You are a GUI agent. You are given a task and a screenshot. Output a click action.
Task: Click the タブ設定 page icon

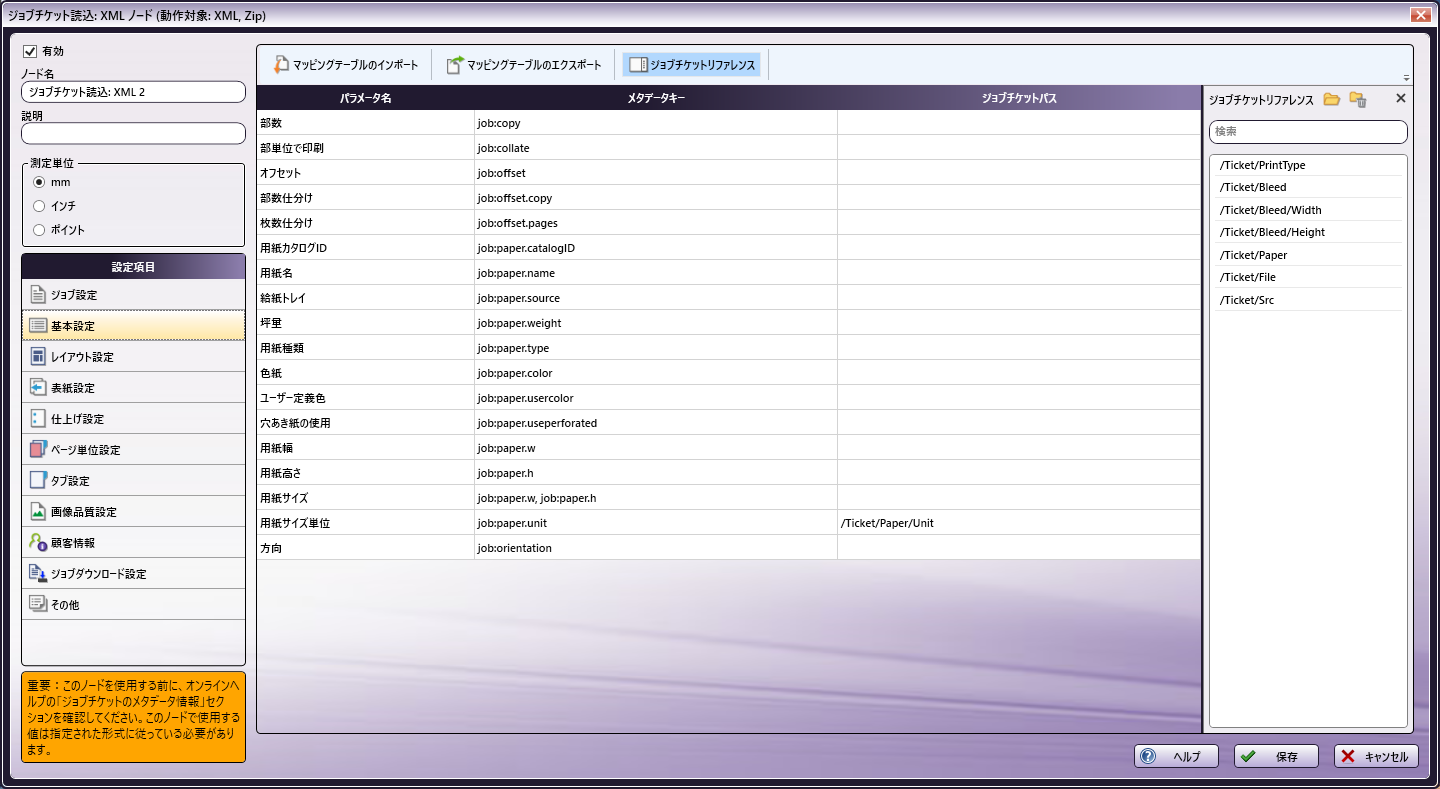point(38,481)
